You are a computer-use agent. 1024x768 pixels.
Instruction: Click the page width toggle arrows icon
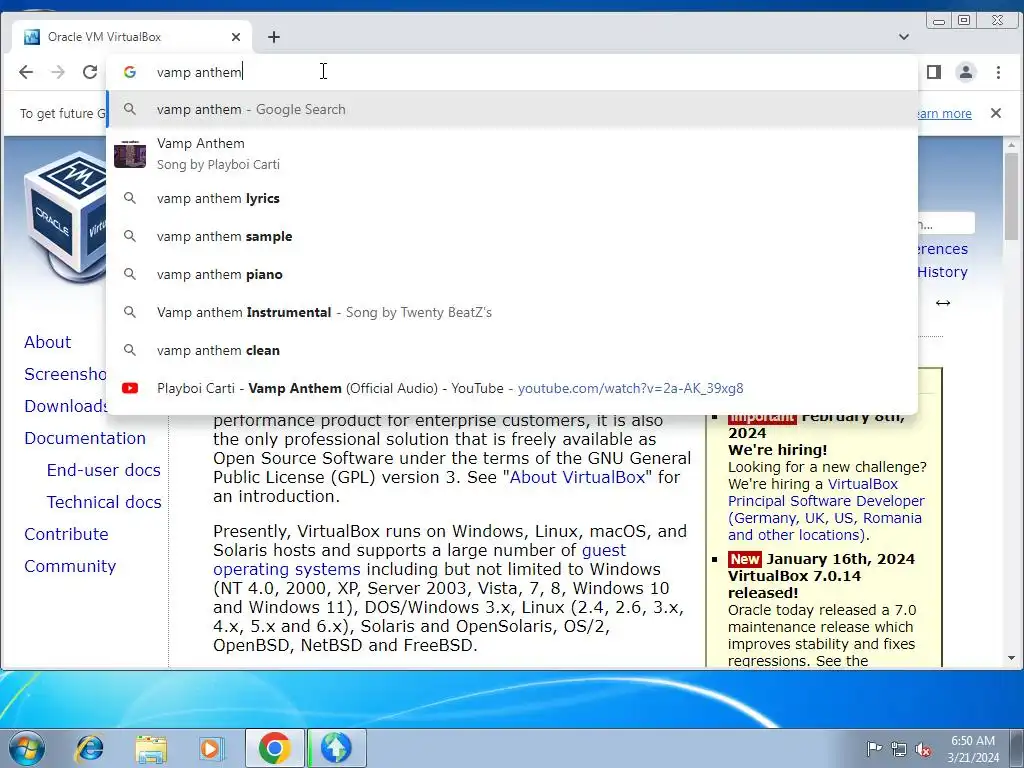942,302
